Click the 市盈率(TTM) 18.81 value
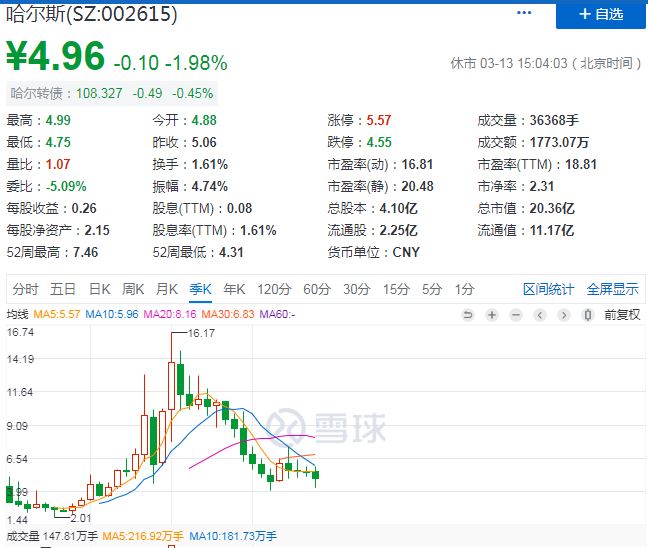648x548 pixels. pyautogui.click(x=581, y=164)
